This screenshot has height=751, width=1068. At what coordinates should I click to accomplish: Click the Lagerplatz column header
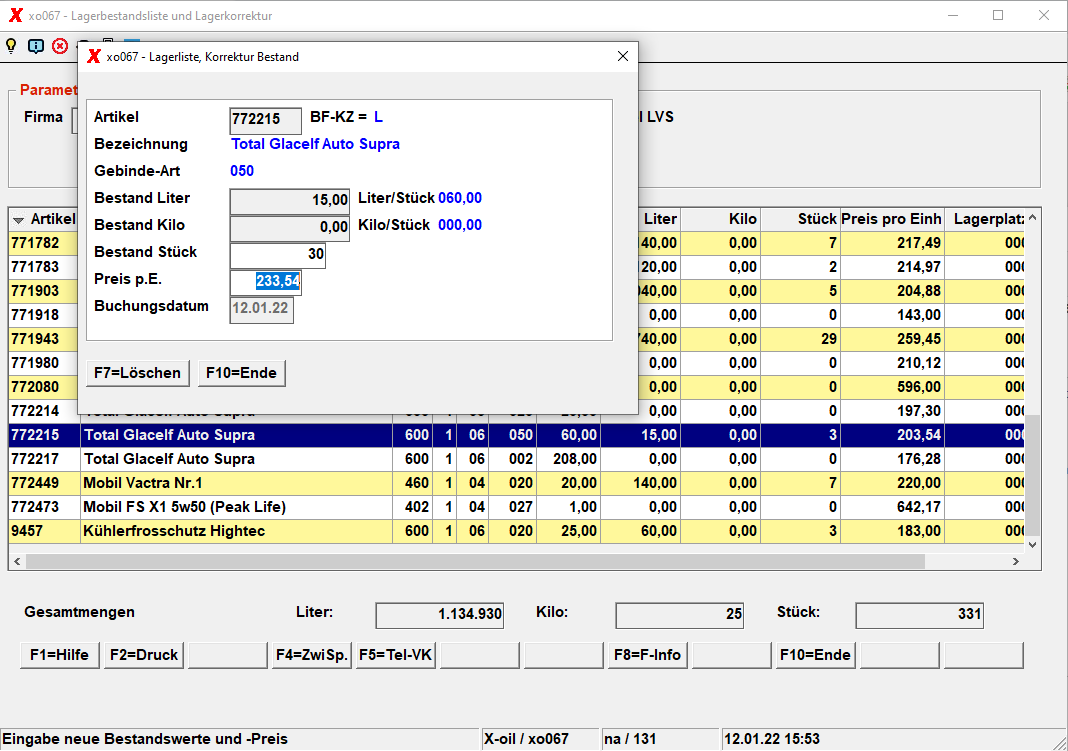(x=985, y=219)
